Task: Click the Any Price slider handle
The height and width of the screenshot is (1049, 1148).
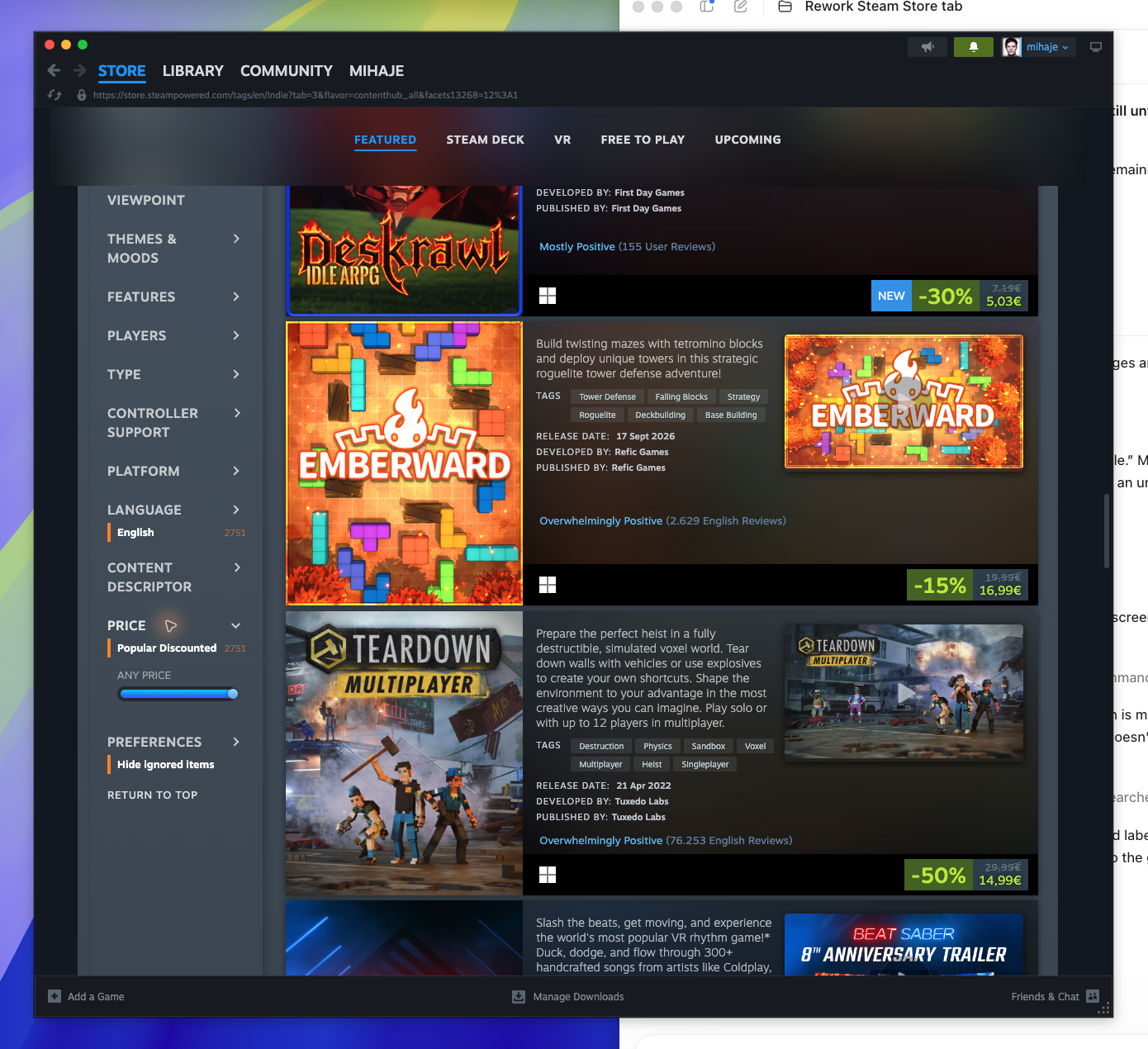Action: pyautogui.click(x=233, y=694)
